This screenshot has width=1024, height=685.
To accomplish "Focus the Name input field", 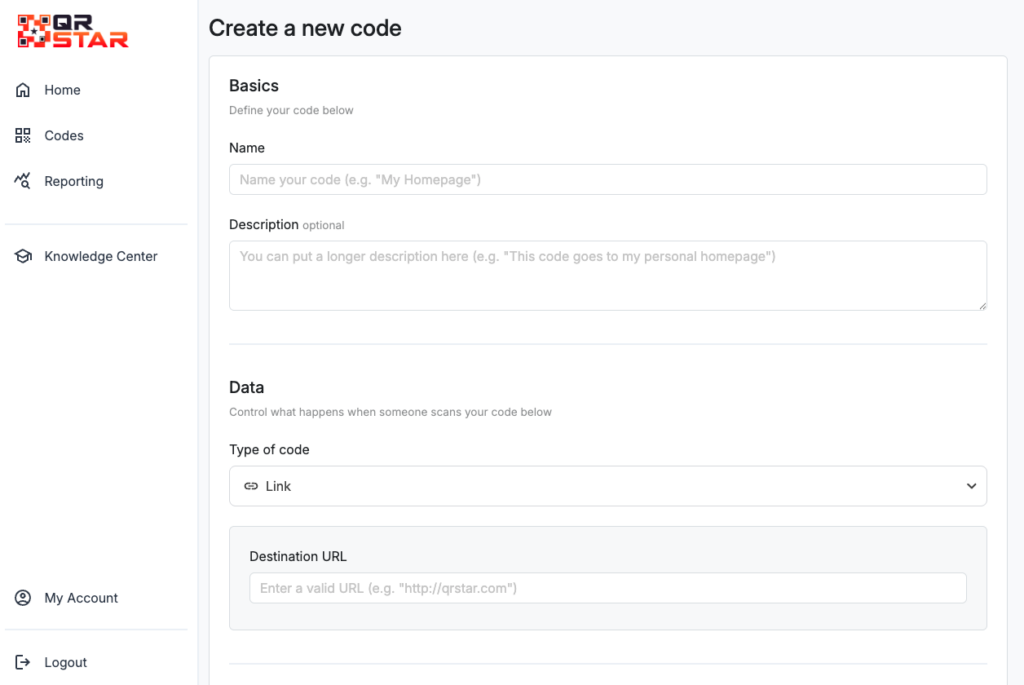I will [x=607, y=180].
